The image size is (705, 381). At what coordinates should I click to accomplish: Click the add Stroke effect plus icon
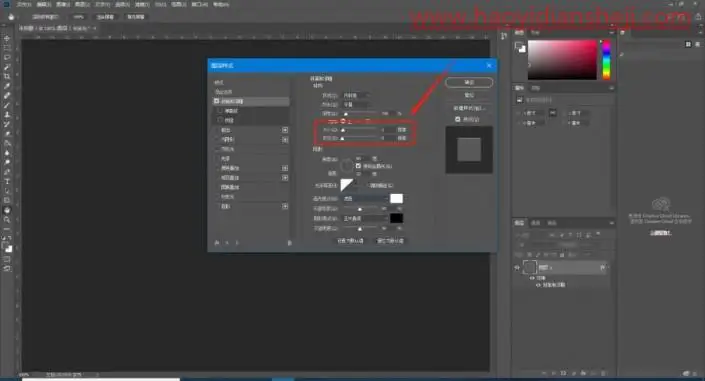[x=285, y=130]
